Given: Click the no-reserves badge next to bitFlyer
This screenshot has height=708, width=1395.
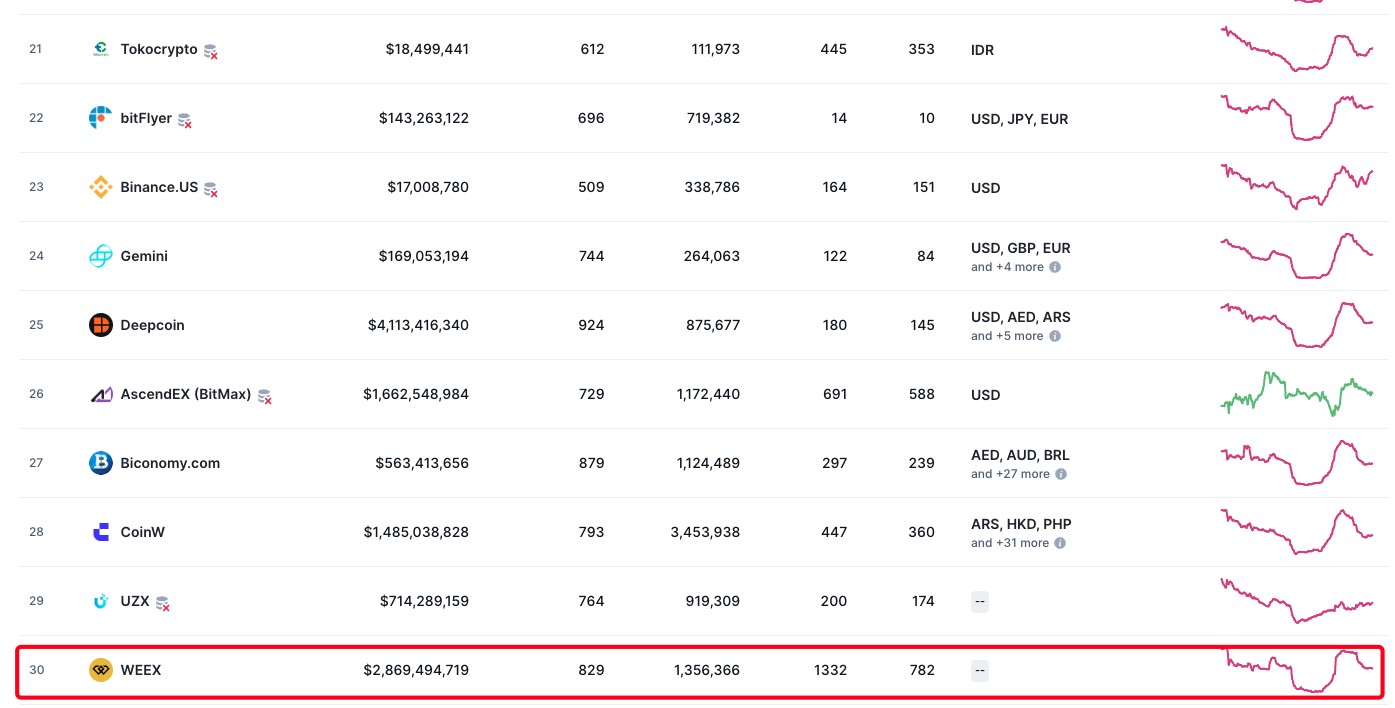Looking at the screenshot, I should tap(184, 120).
